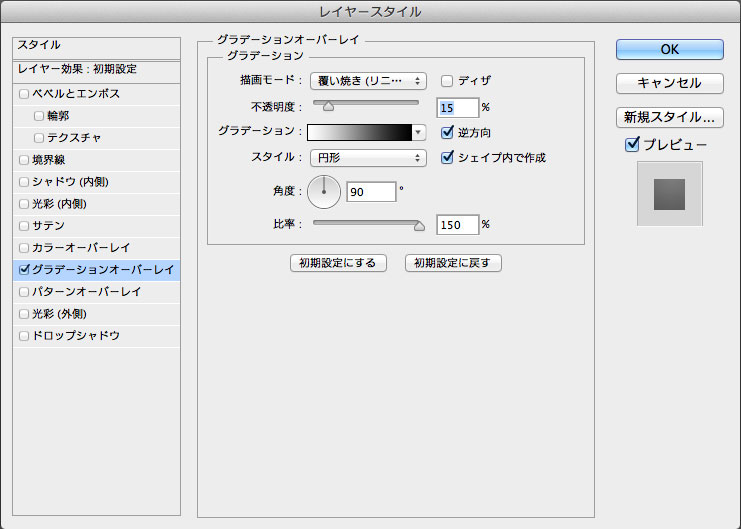Click the OK button
The height and width of the screenshot is (529, 741).
point(669,49)
